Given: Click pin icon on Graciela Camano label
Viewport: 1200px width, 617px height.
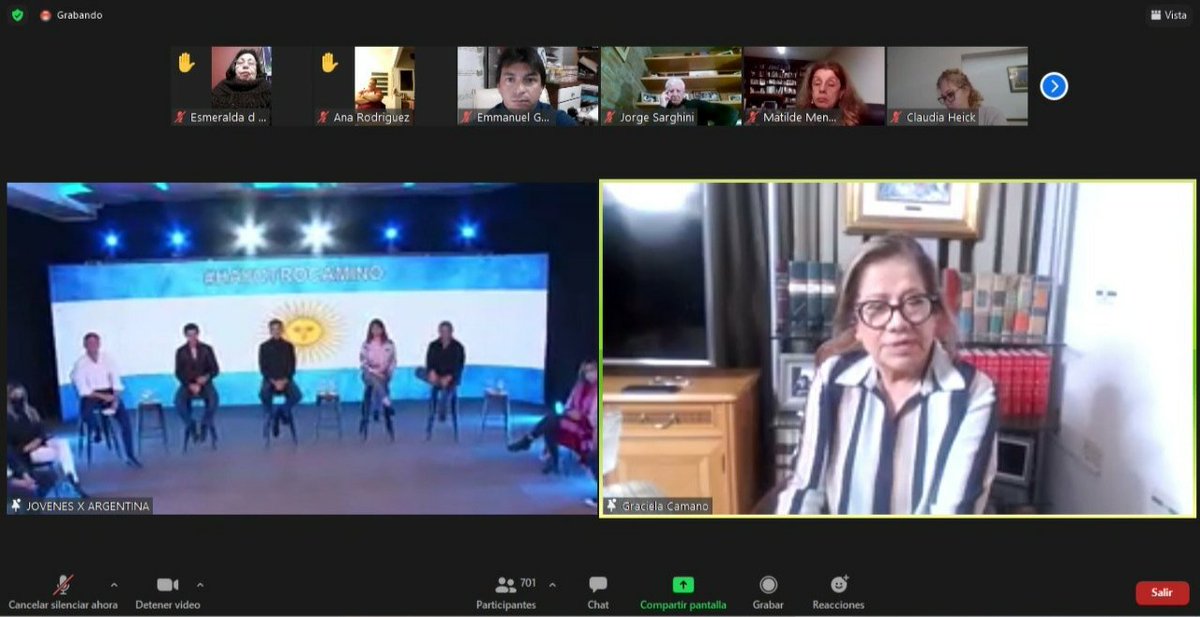Looking at the screenshot, I should (x=612, y=506).
